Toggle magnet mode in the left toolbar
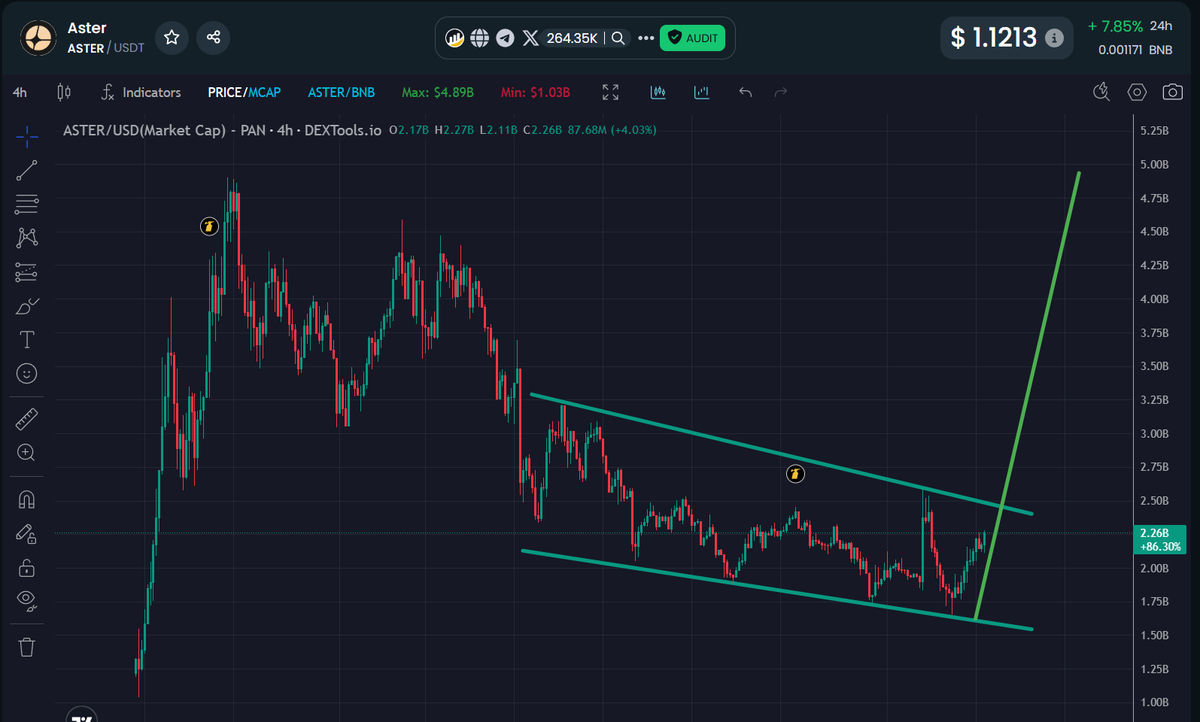The image size is (1200, 722). click(26, 499)
